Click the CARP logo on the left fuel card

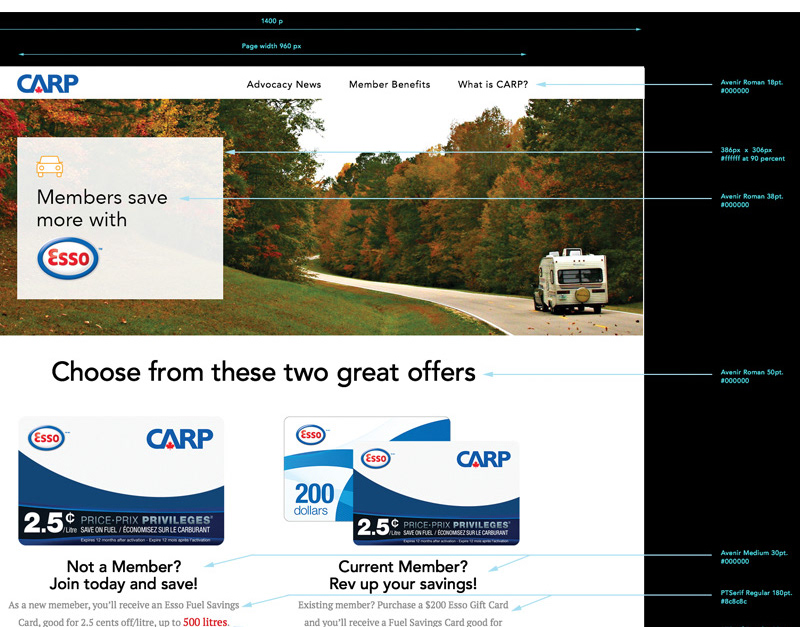(180, 439)
